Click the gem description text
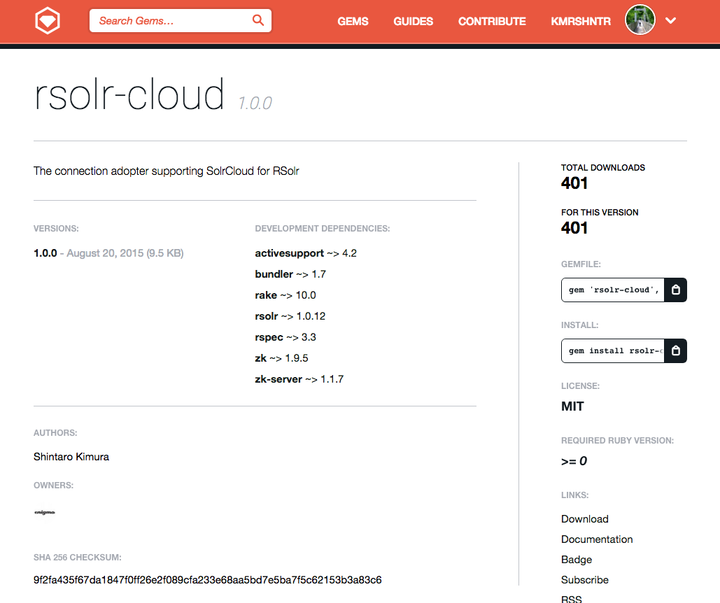Image resolution: width=720 pixels, height=603 pixels. (166, 171)
